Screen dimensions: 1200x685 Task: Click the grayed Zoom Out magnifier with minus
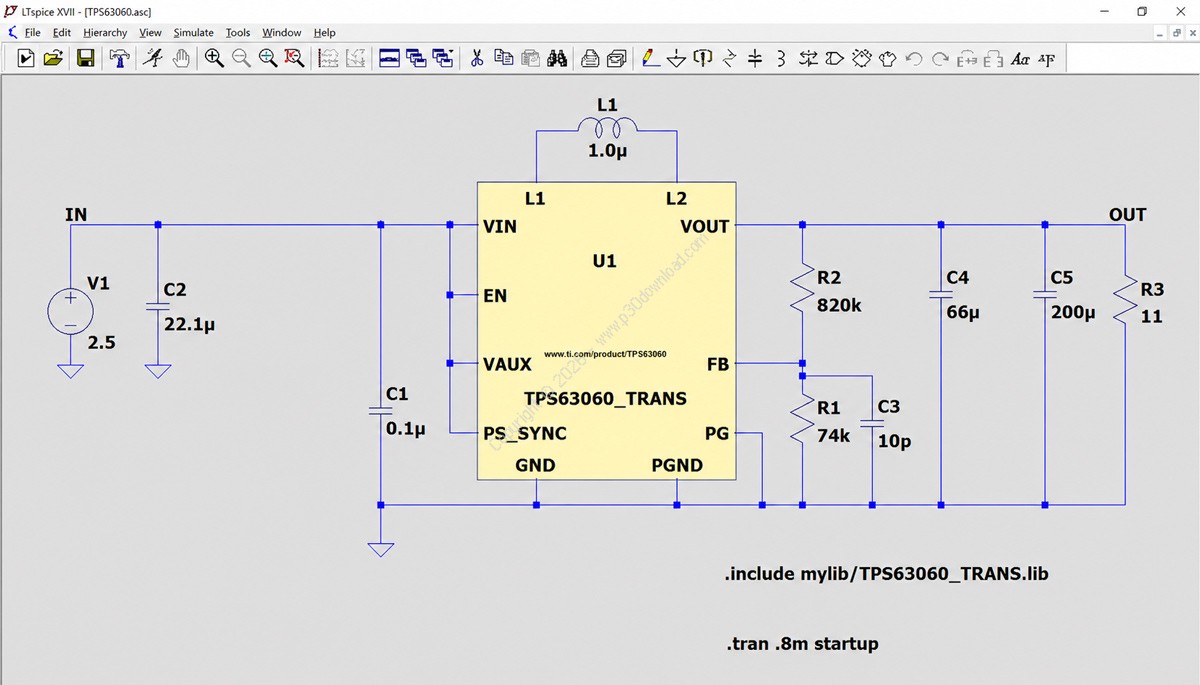(x=241, y=59)
